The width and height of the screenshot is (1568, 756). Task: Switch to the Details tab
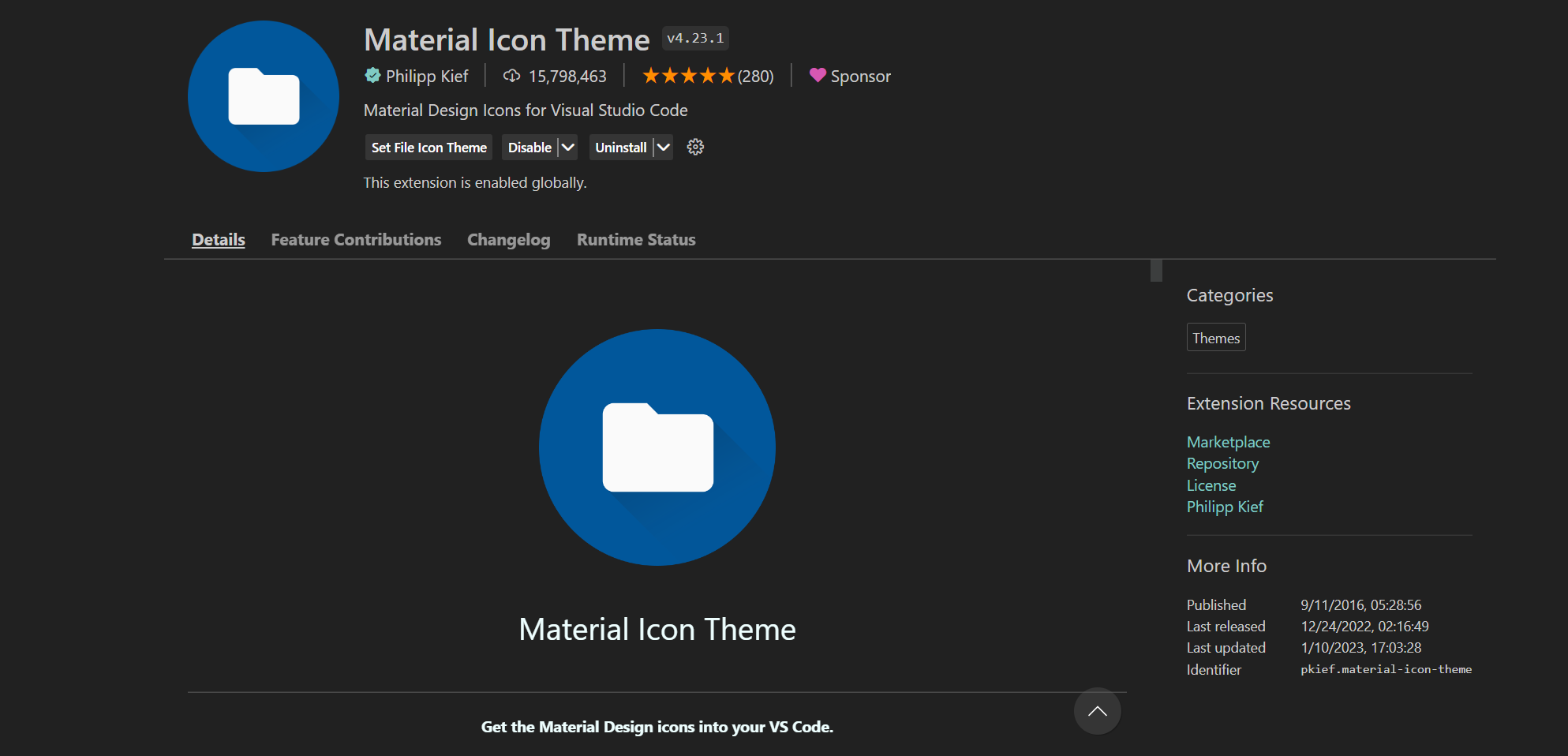click(219, 240)
